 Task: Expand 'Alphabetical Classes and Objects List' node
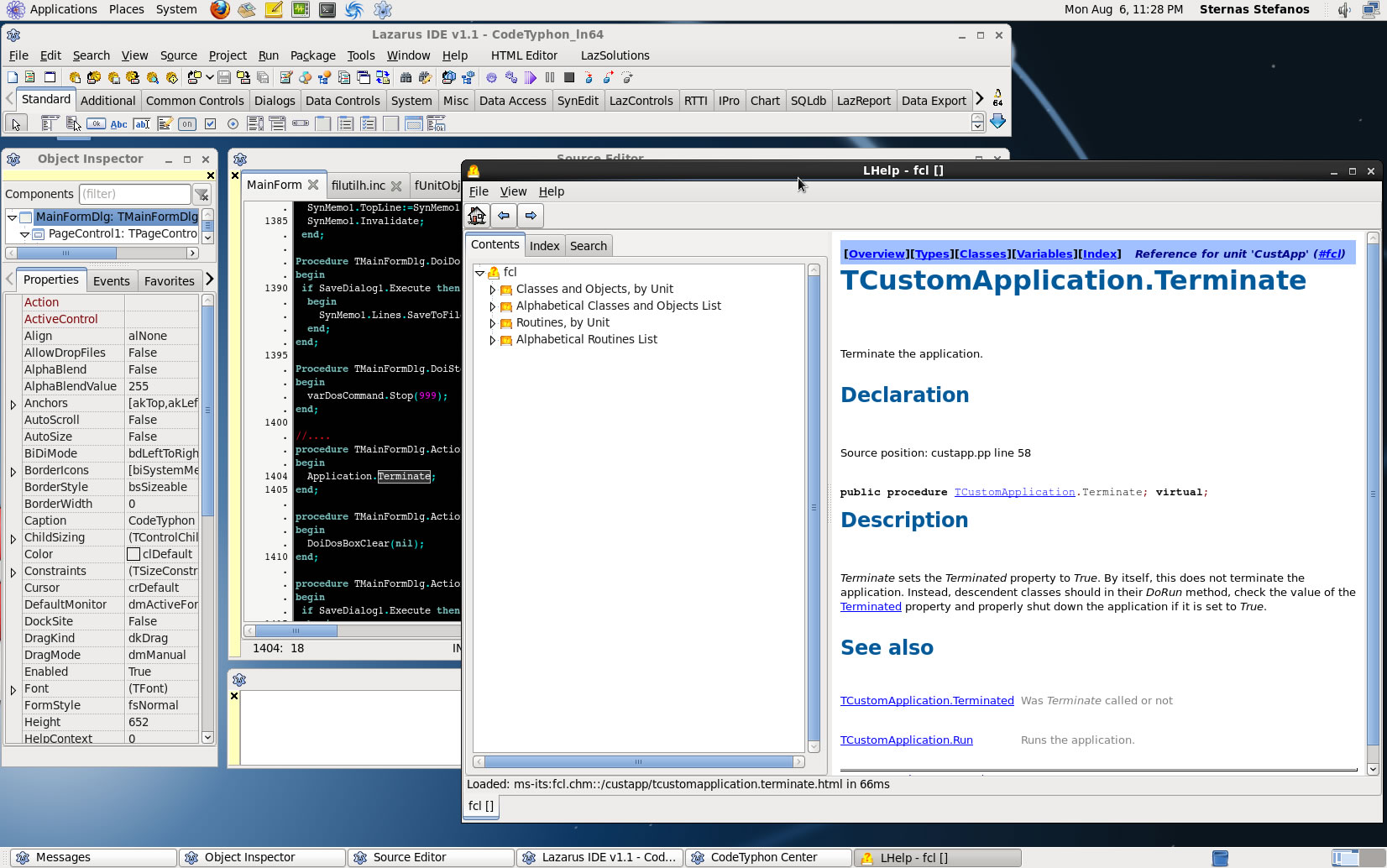(x=493, y=306)
